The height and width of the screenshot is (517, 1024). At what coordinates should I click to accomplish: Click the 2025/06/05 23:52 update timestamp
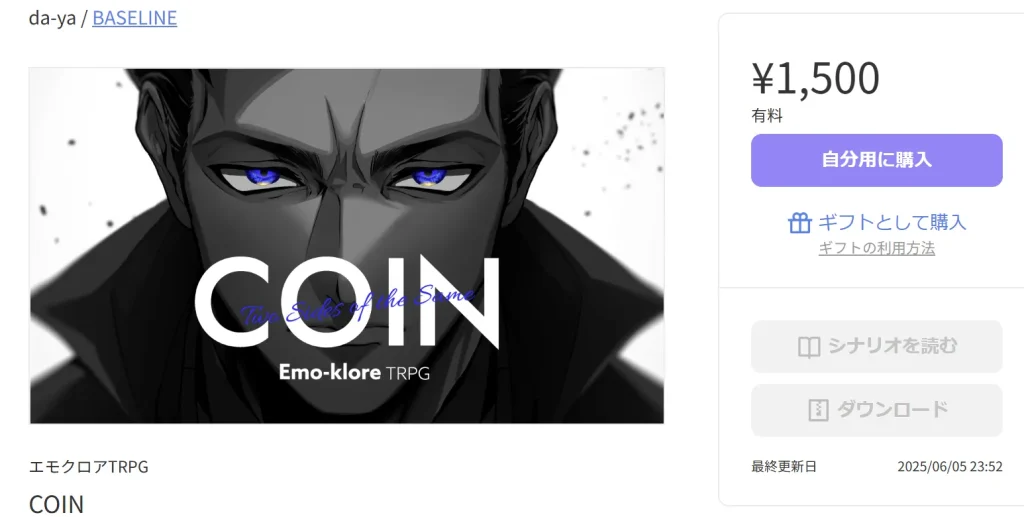(950, 466)
